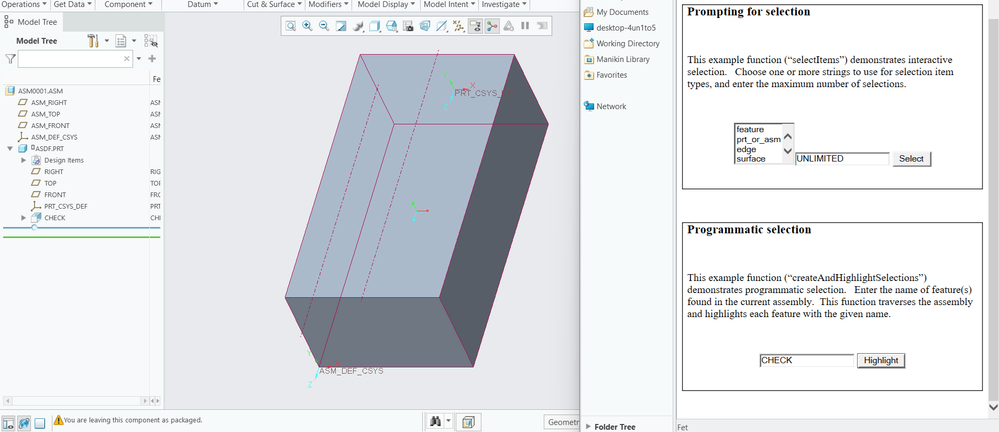This screenshot has width=999, height=432.
Task: Open the Datum menu group
Action: (204, 4)
